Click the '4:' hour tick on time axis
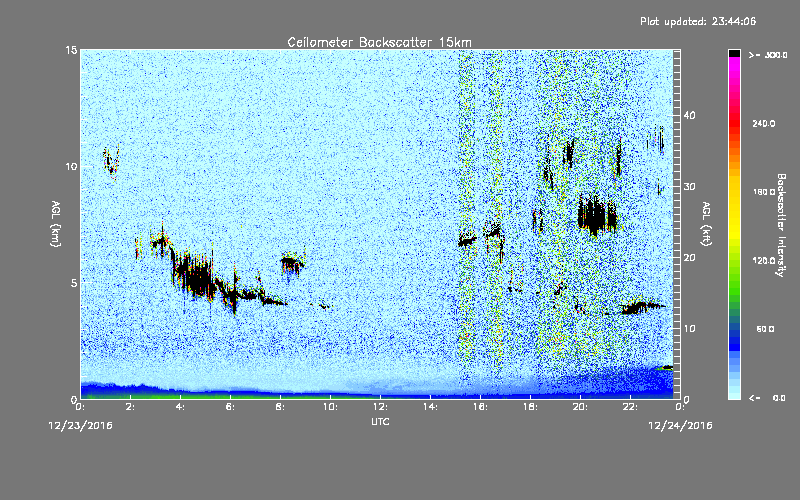The width and height of the screenshot is (800, 500). [x=181, y=407]
